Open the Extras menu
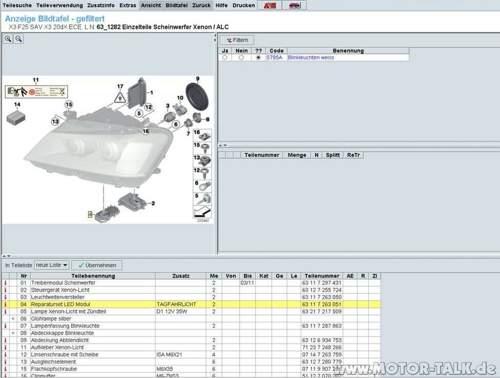 (128, 5)
